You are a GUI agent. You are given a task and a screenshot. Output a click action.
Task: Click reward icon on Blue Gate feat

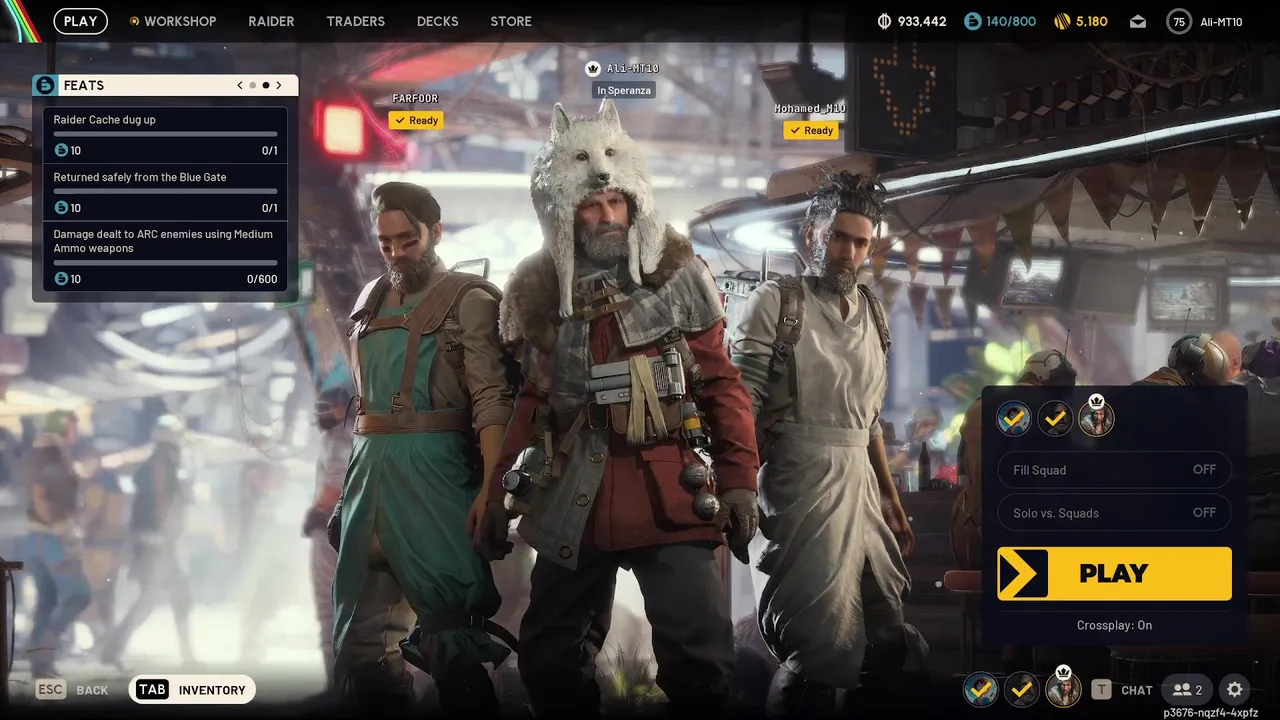pos(61,208)
